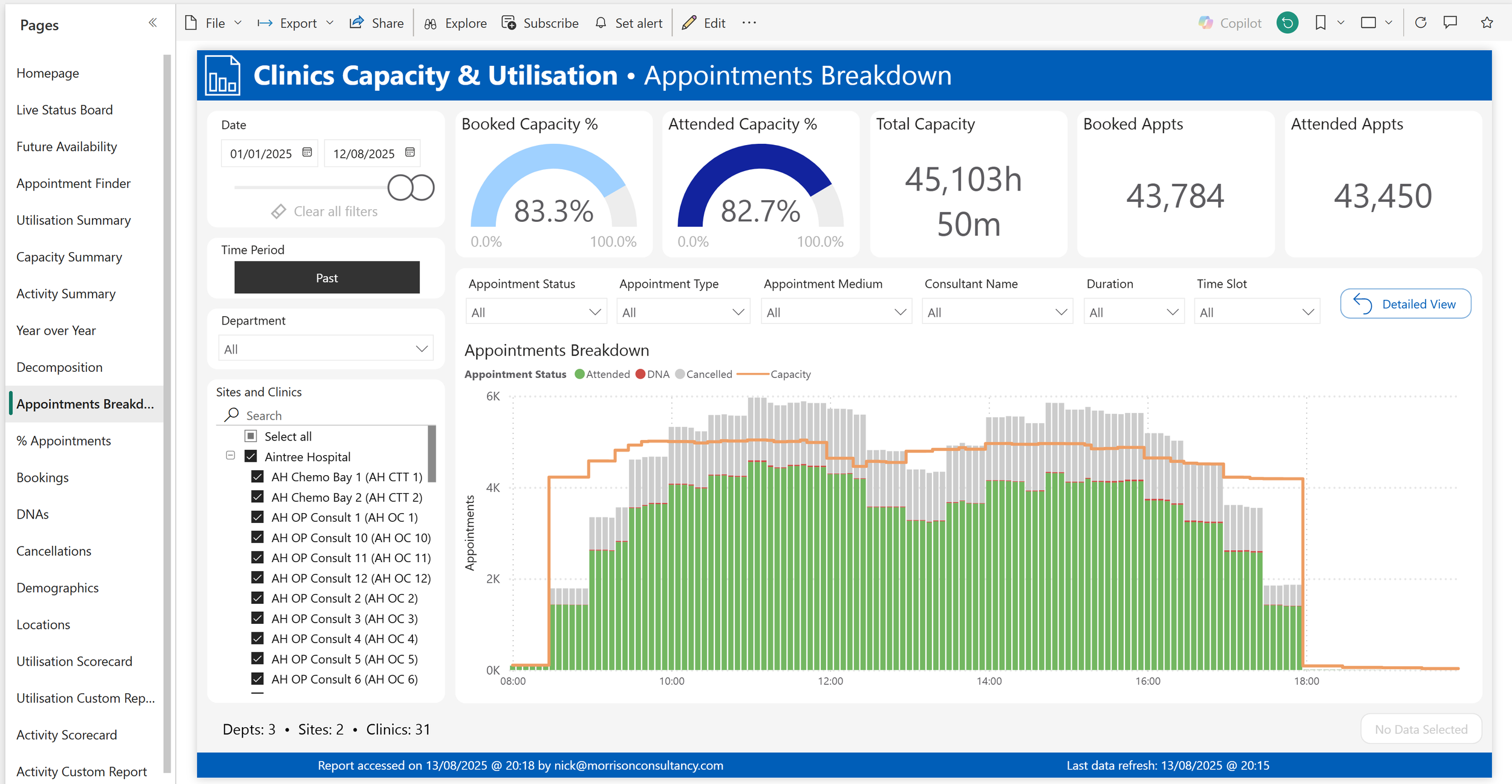Uncheck the Aintree Hospital checkbox
Viewport: 1512px width, 784px height.
tap(251, 456)
